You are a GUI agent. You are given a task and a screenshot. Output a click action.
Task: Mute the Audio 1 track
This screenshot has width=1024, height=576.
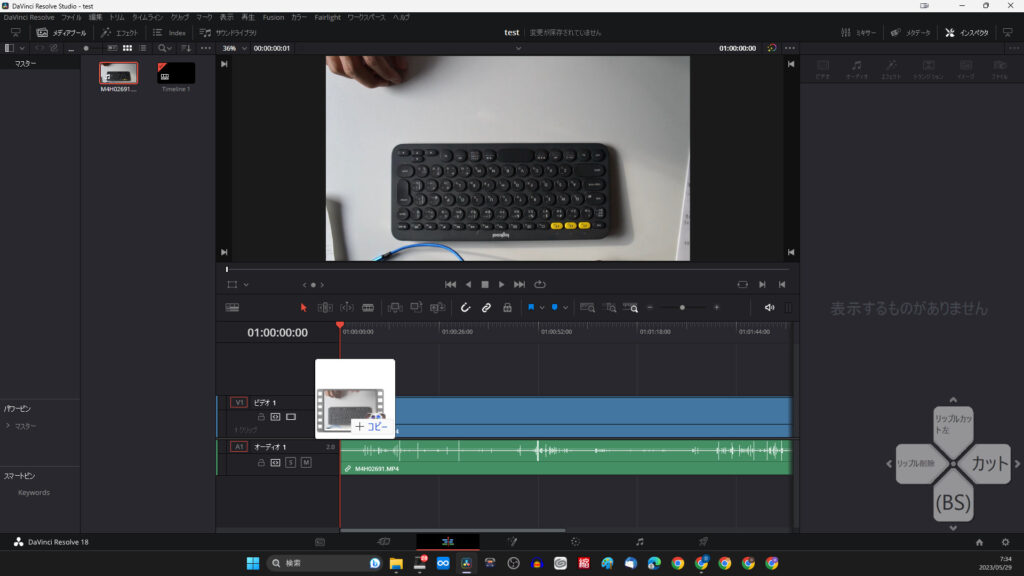(x=306, y=462)
